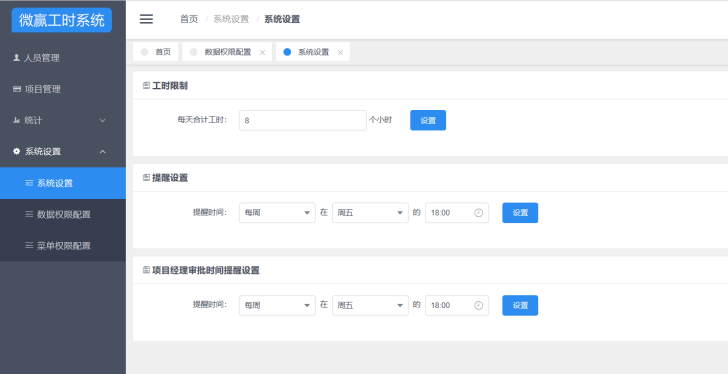Select 系统设置 submenu item

pos(63,183)
